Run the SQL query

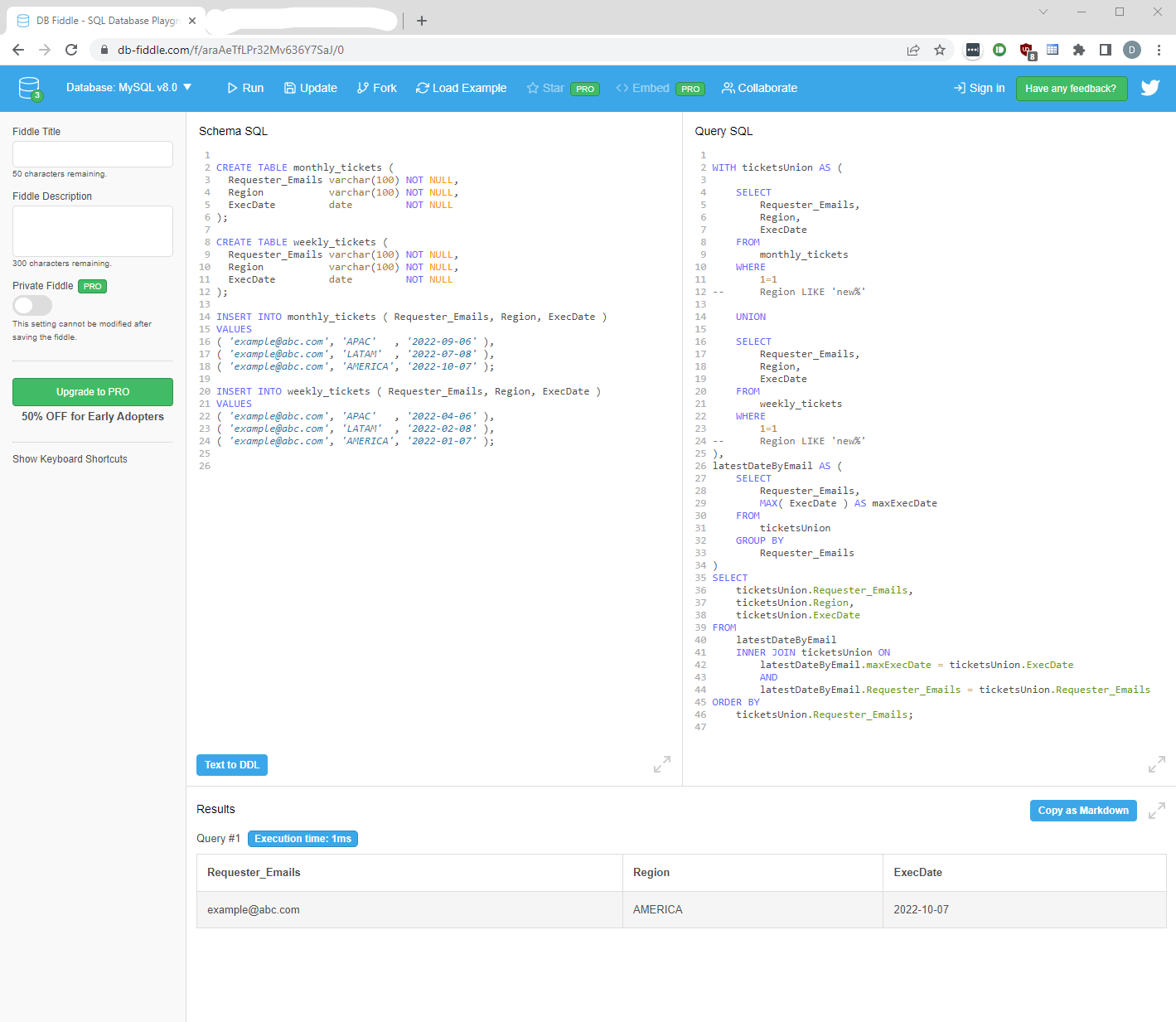[x=245, y=88]
